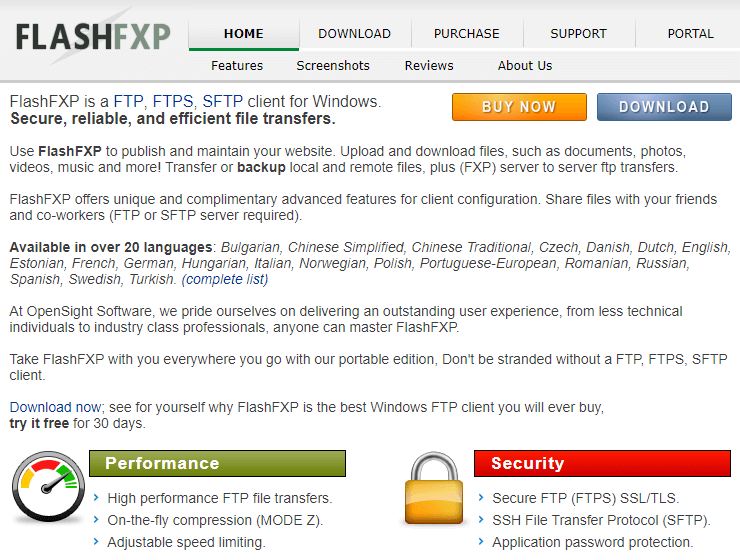
Task: Click the red Security heading banner
Action: point(601,463)
